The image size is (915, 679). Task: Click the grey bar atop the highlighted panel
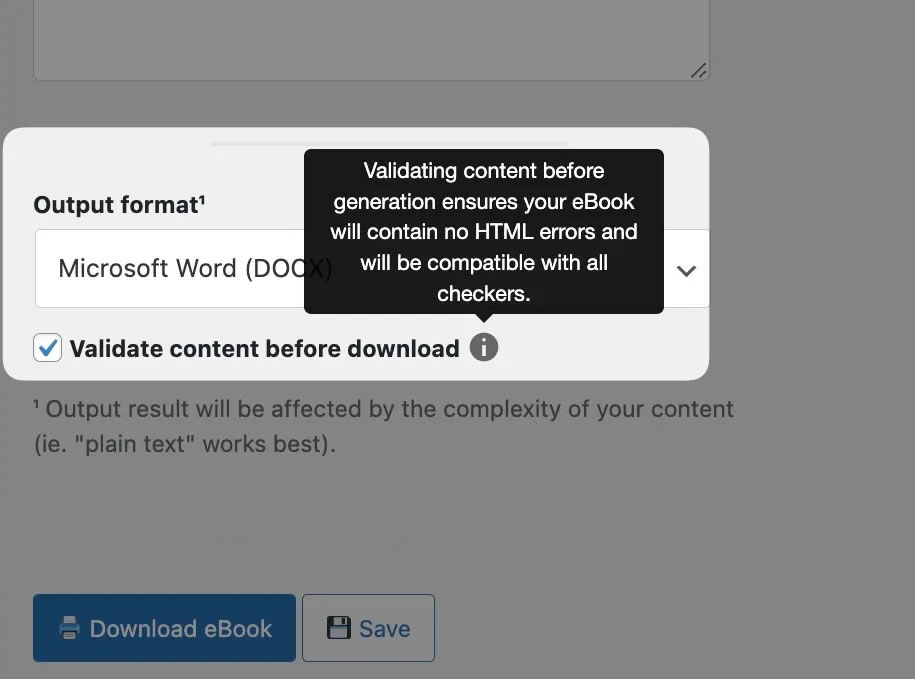pos(389,143)
